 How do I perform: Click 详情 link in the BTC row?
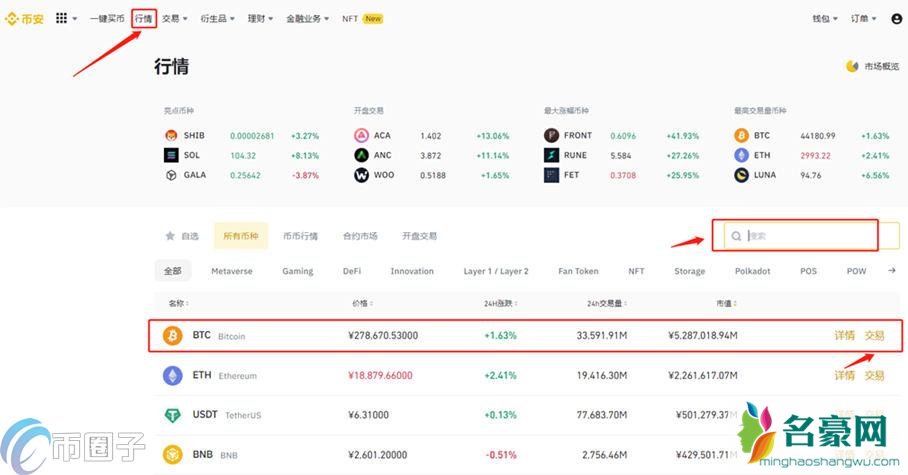point(845,336)
